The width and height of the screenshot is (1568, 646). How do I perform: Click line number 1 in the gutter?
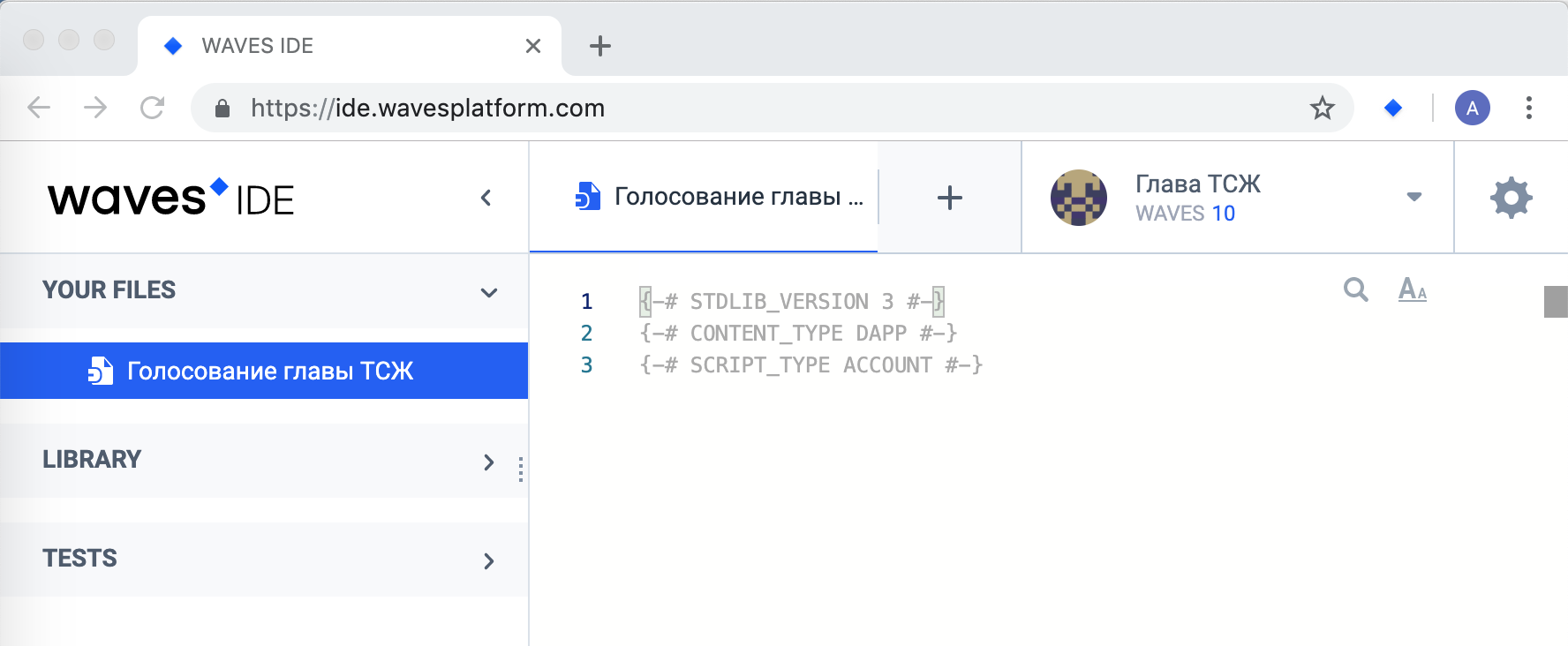pyautogui.click(x=586, y=302)
